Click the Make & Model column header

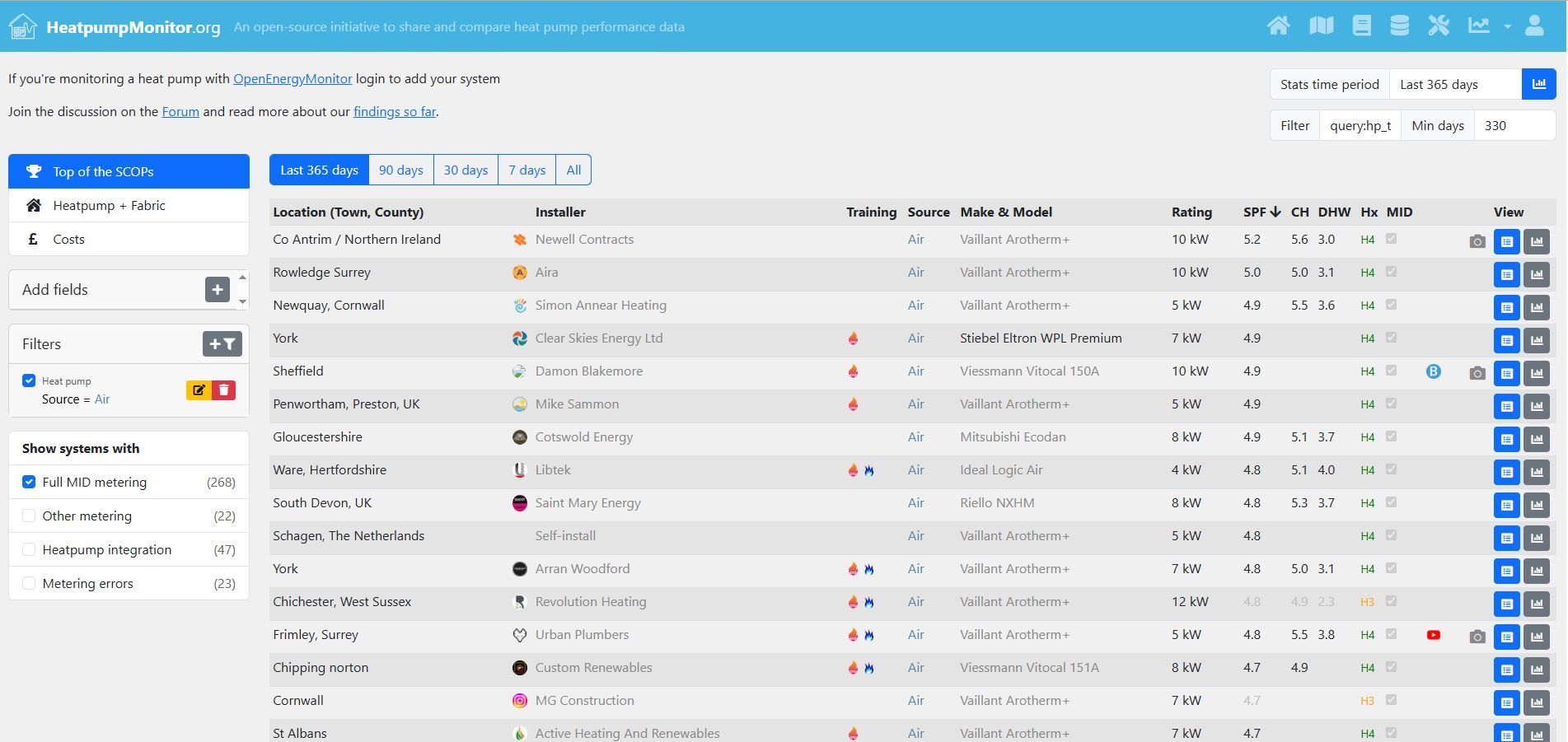(x=1006, y=212)
